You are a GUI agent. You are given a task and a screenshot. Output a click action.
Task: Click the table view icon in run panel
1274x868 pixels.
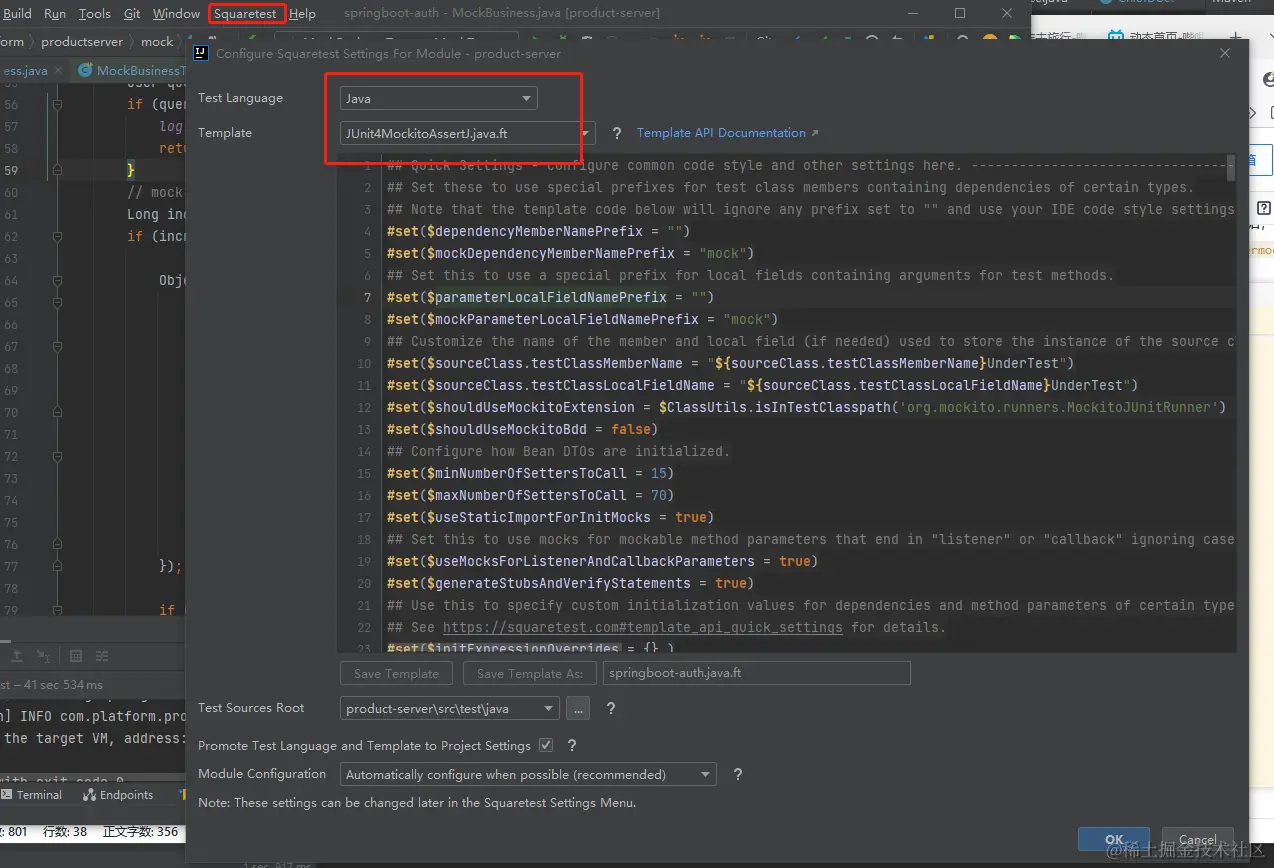76,656
